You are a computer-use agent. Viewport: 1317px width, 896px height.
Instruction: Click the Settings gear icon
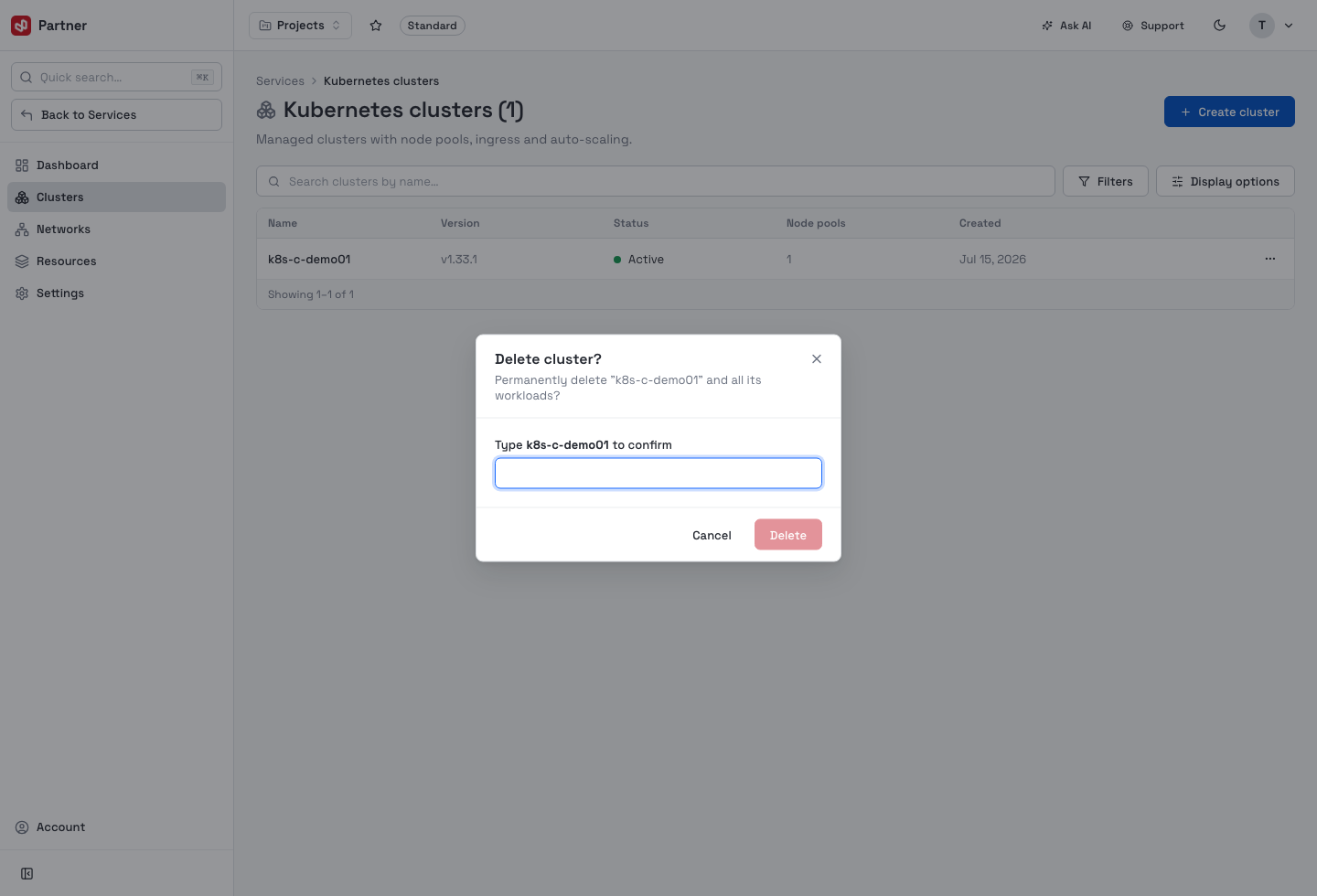click(x=22, y=293)
